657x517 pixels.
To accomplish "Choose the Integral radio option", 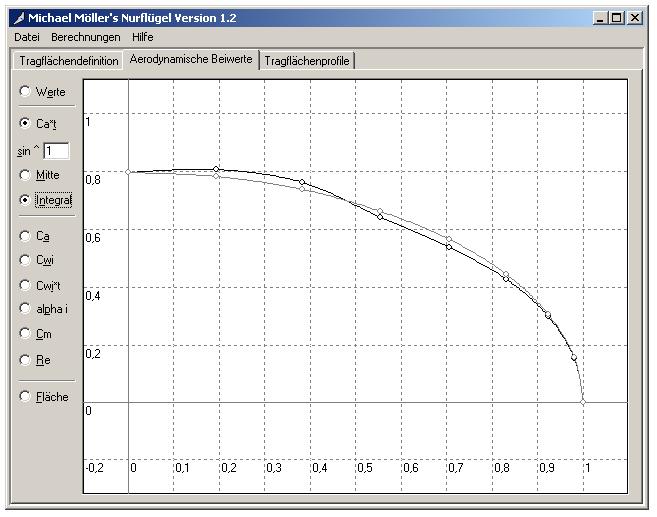I will tap(25, 200).
